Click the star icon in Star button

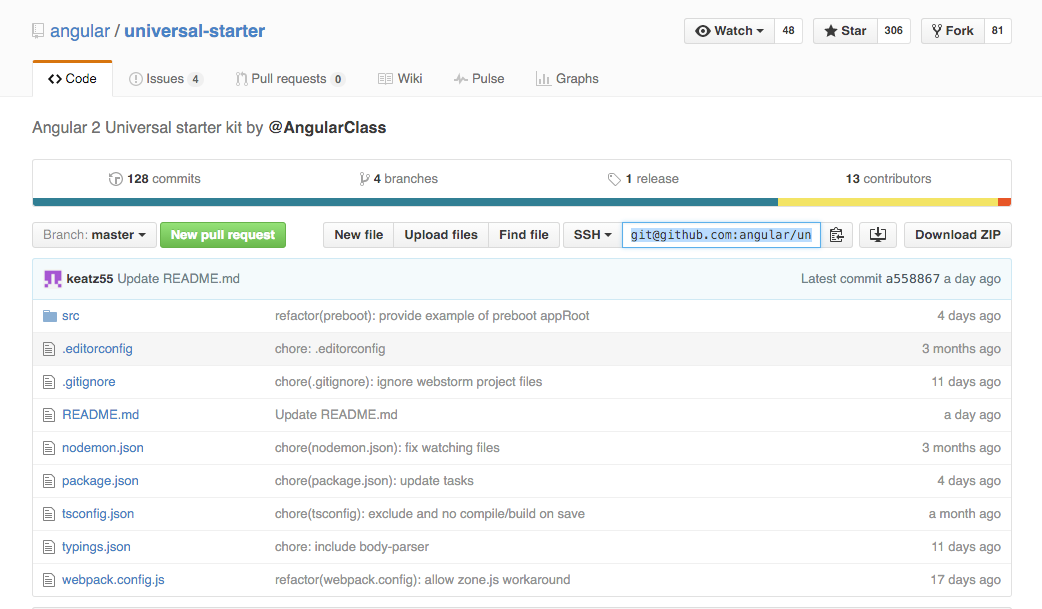(831, 31)
